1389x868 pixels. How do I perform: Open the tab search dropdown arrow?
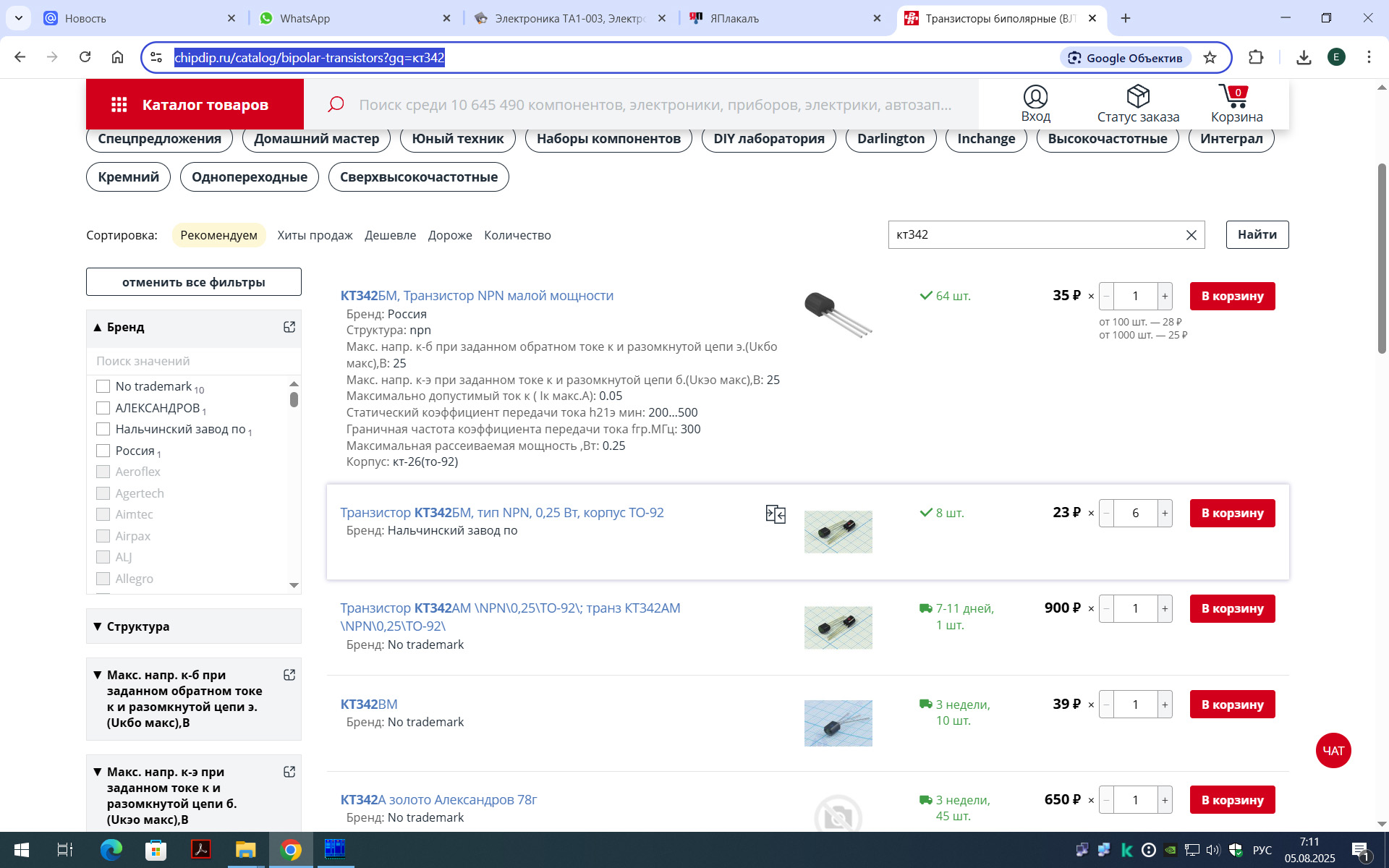[19, 18]
